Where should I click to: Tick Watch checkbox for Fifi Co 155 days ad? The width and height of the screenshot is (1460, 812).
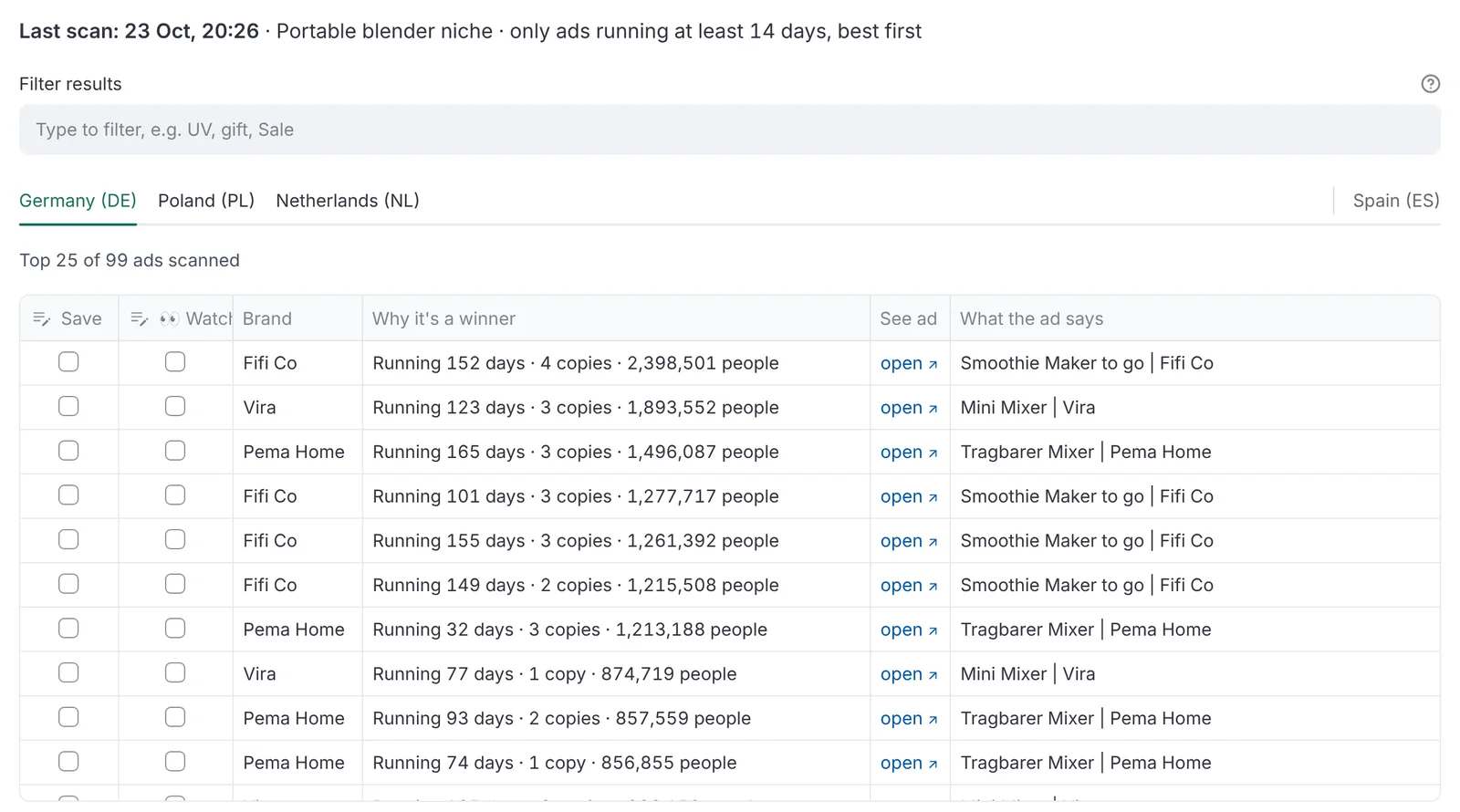pyautogui.click(x=175, y=540)
